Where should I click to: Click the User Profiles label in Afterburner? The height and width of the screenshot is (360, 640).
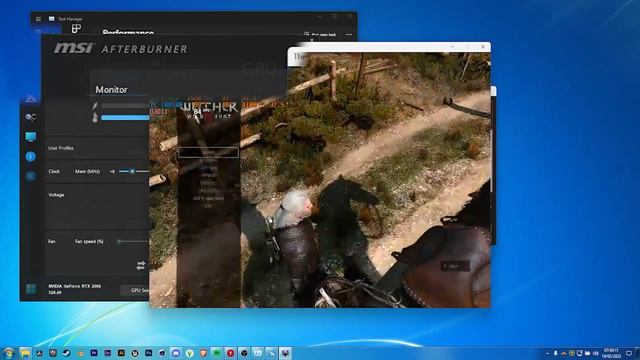(61, 148)
